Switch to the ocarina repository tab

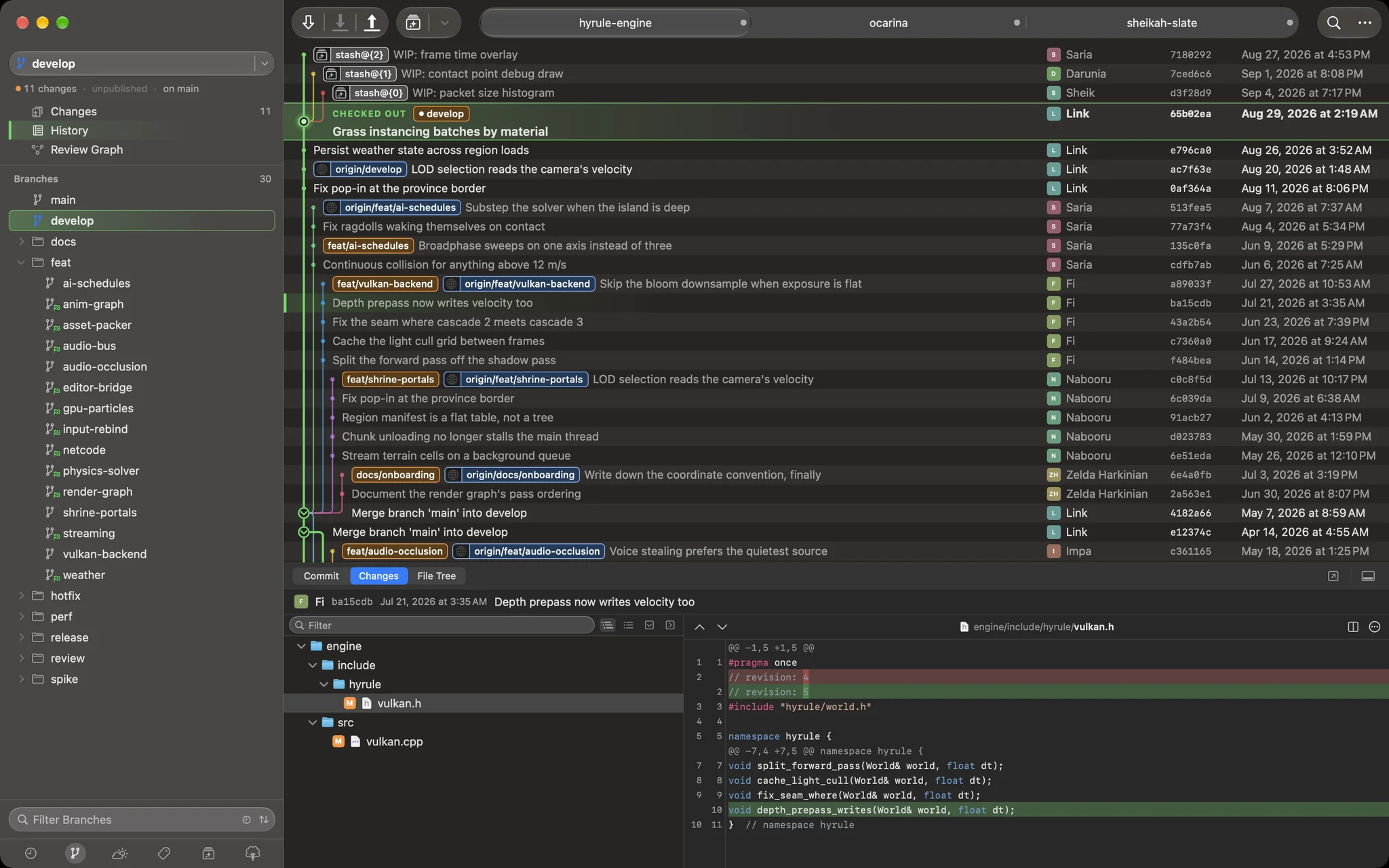[888, 22]
